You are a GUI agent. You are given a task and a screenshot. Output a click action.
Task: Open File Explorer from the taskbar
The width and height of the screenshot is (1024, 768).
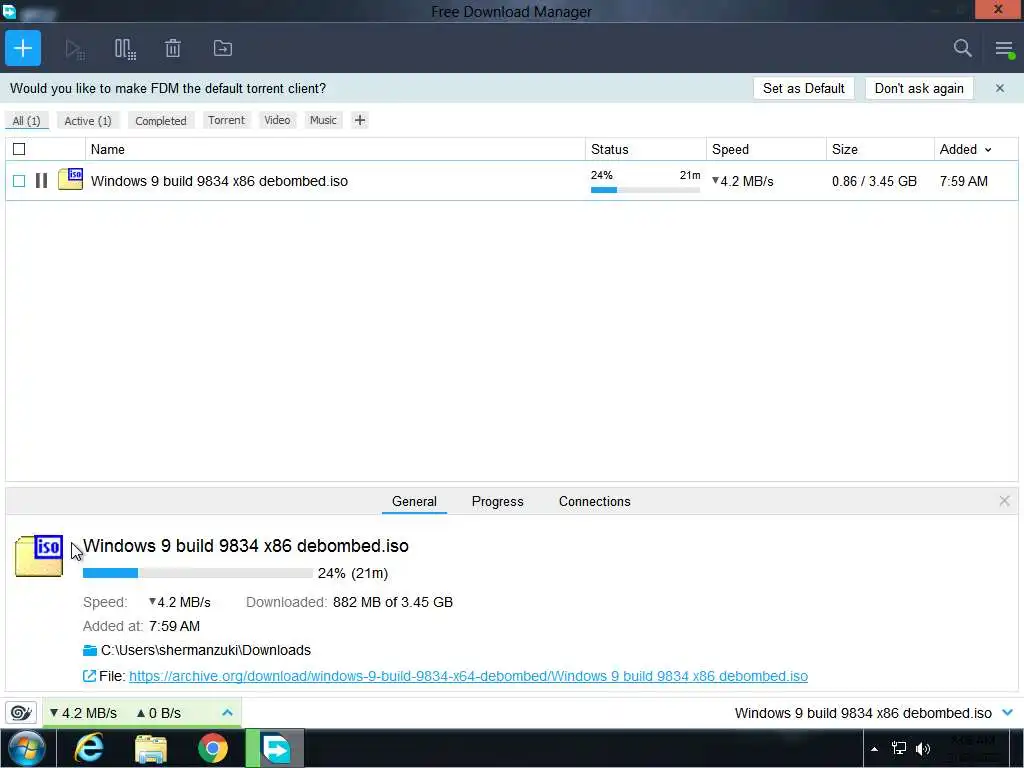pos(151,748)
